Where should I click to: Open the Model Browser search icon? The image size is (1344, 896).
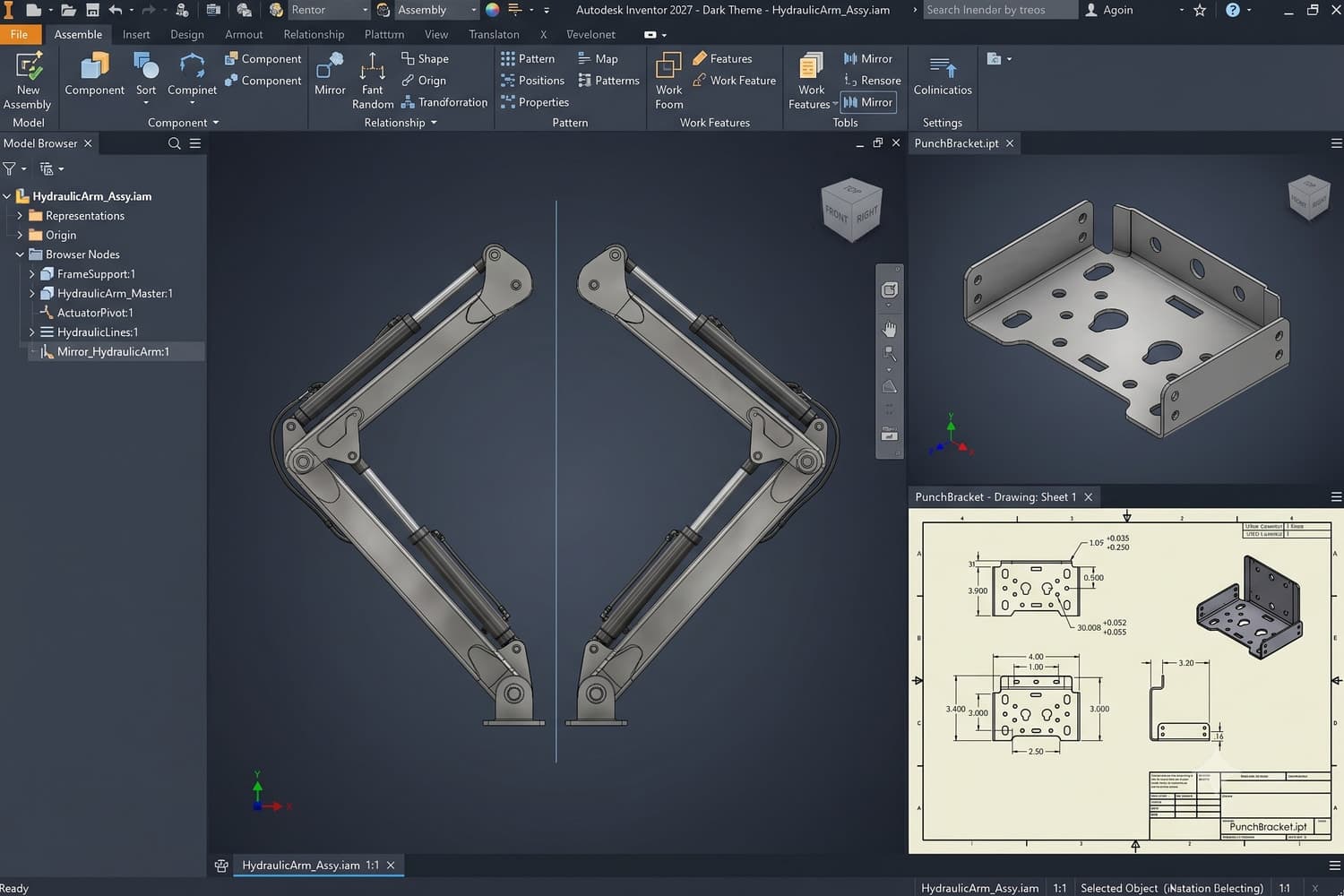tap(175, 143)
